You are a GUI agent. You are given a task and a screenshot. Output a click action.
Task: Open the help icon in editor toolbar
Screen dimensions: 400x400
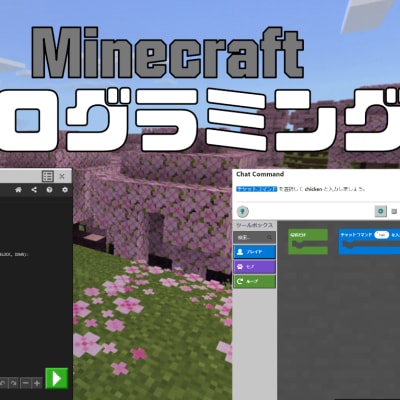pos(49,190)
